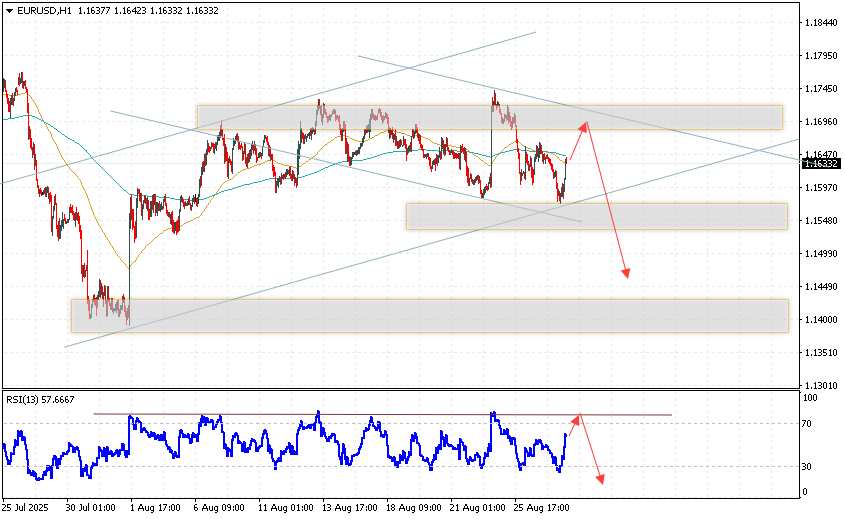Image resolution: width=845 pixels, height=519 pixels.
Task: Click the 25 Jul 2025 date label
Action: click(x=25, y=508)
